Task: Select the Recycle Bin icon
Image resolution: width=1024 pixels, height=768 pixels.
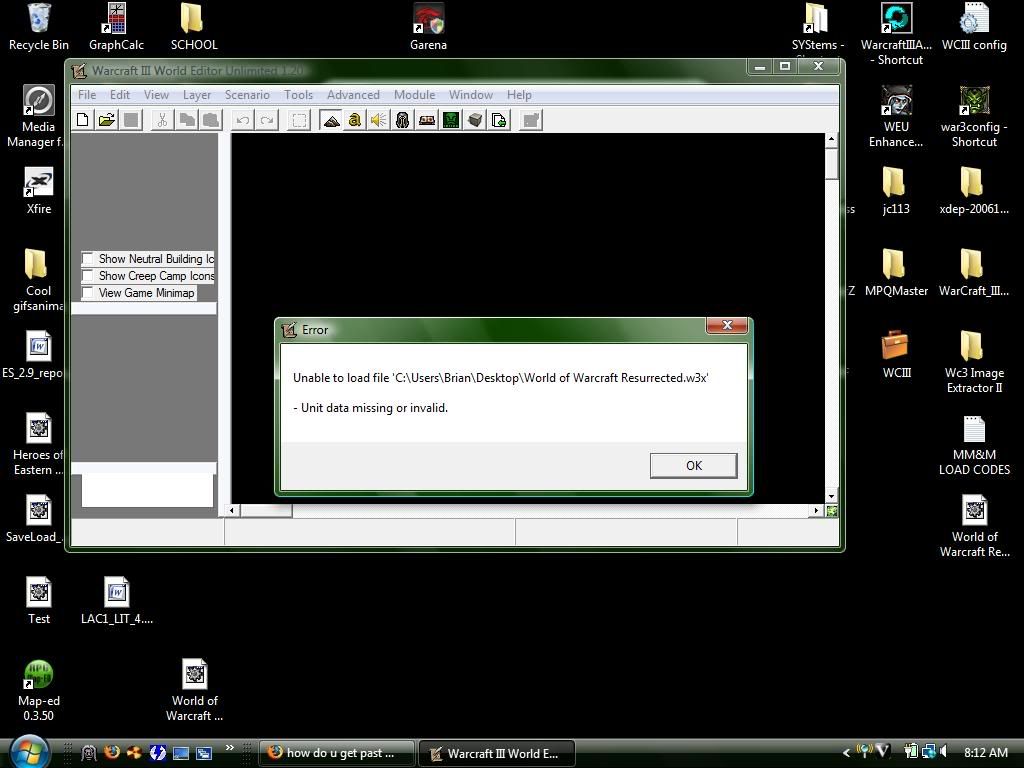Action: click(39, 27)
